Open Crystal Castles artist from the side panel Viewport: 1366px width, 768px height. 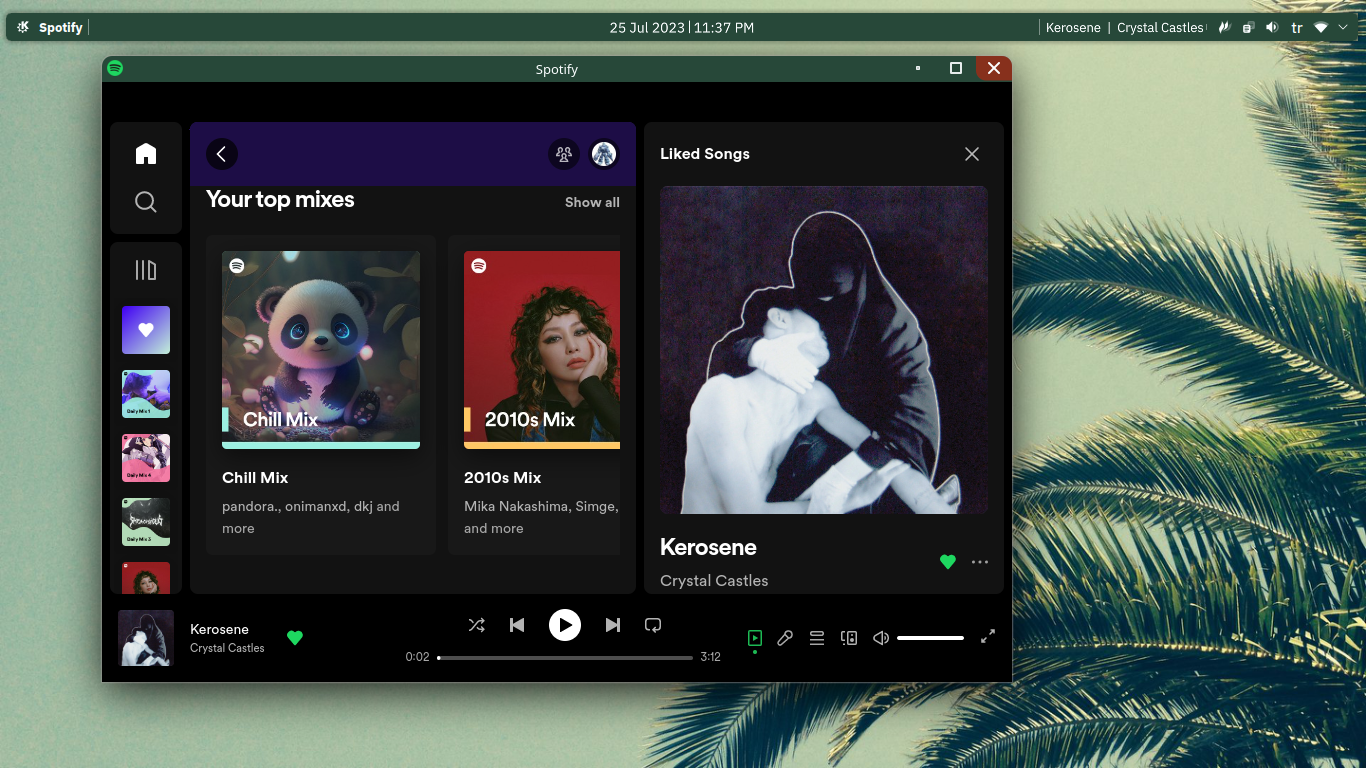(714, 581)
